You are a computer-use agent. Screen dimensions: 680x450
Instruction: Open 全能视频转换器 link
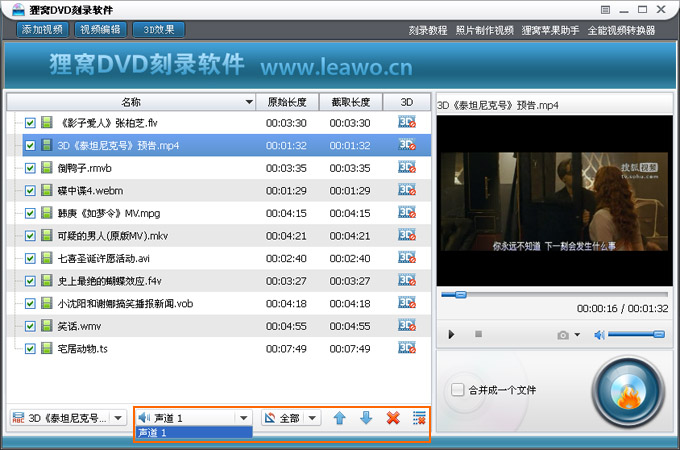621,30
